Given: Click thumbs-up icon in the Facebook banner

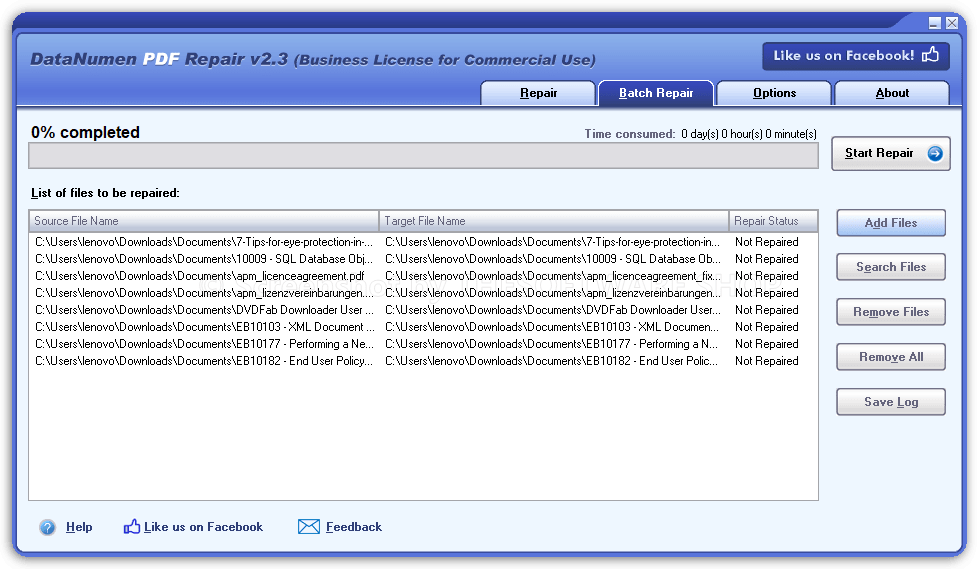Looking at the screenshot, I should tap(930, 55).
